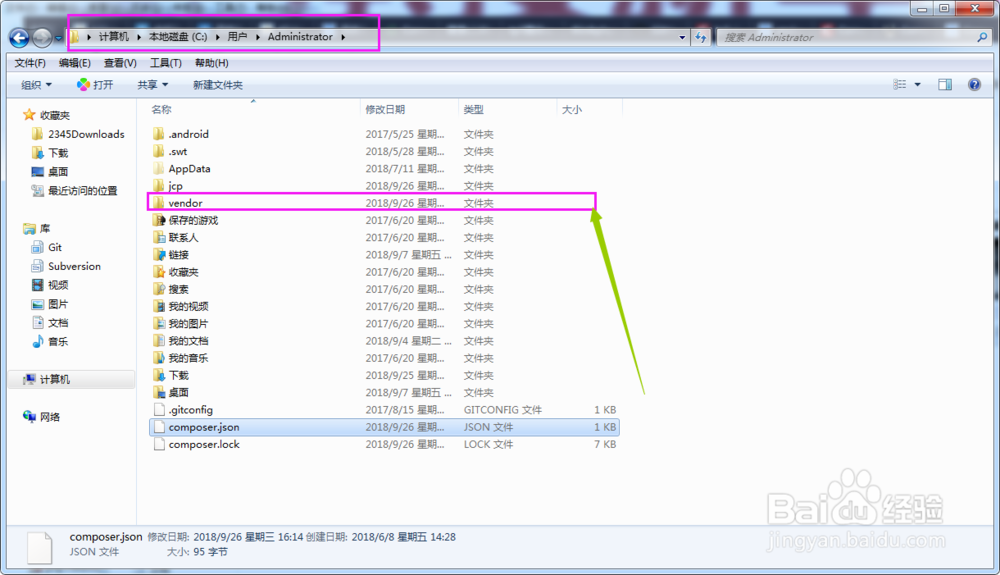Select 计算机 in the navigation pane

pos(54,379)
